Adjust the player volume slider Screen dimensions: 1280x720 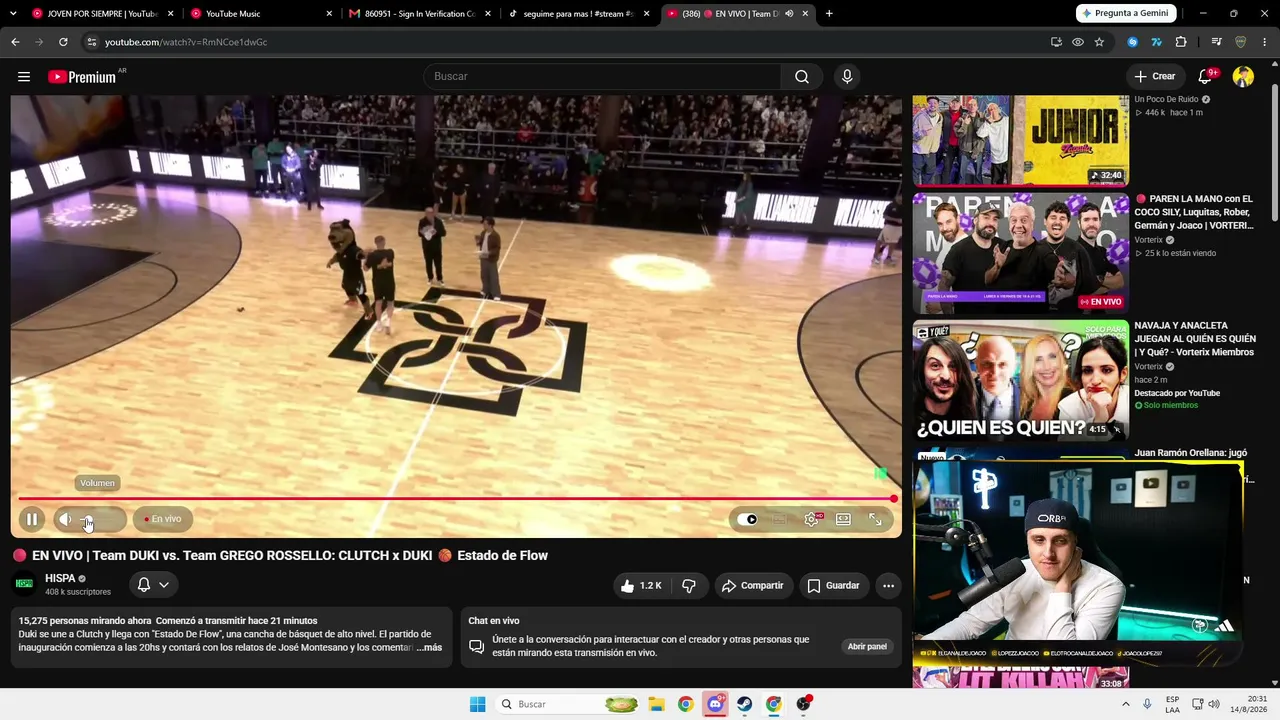pyautogui.click(x=100, y=519)
